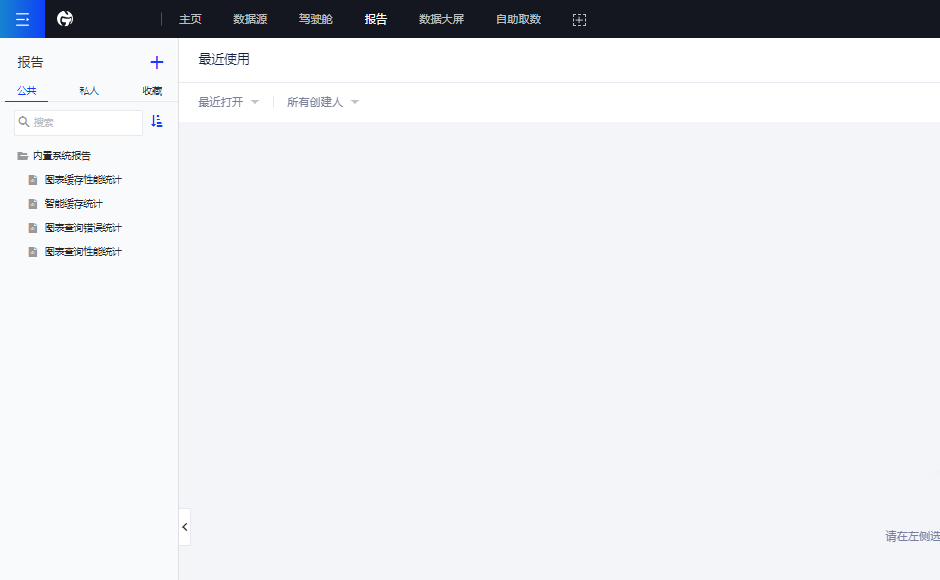Click the 最近使用 heading
The width and height of the screenshot is (940, 580).
[224, 59]
